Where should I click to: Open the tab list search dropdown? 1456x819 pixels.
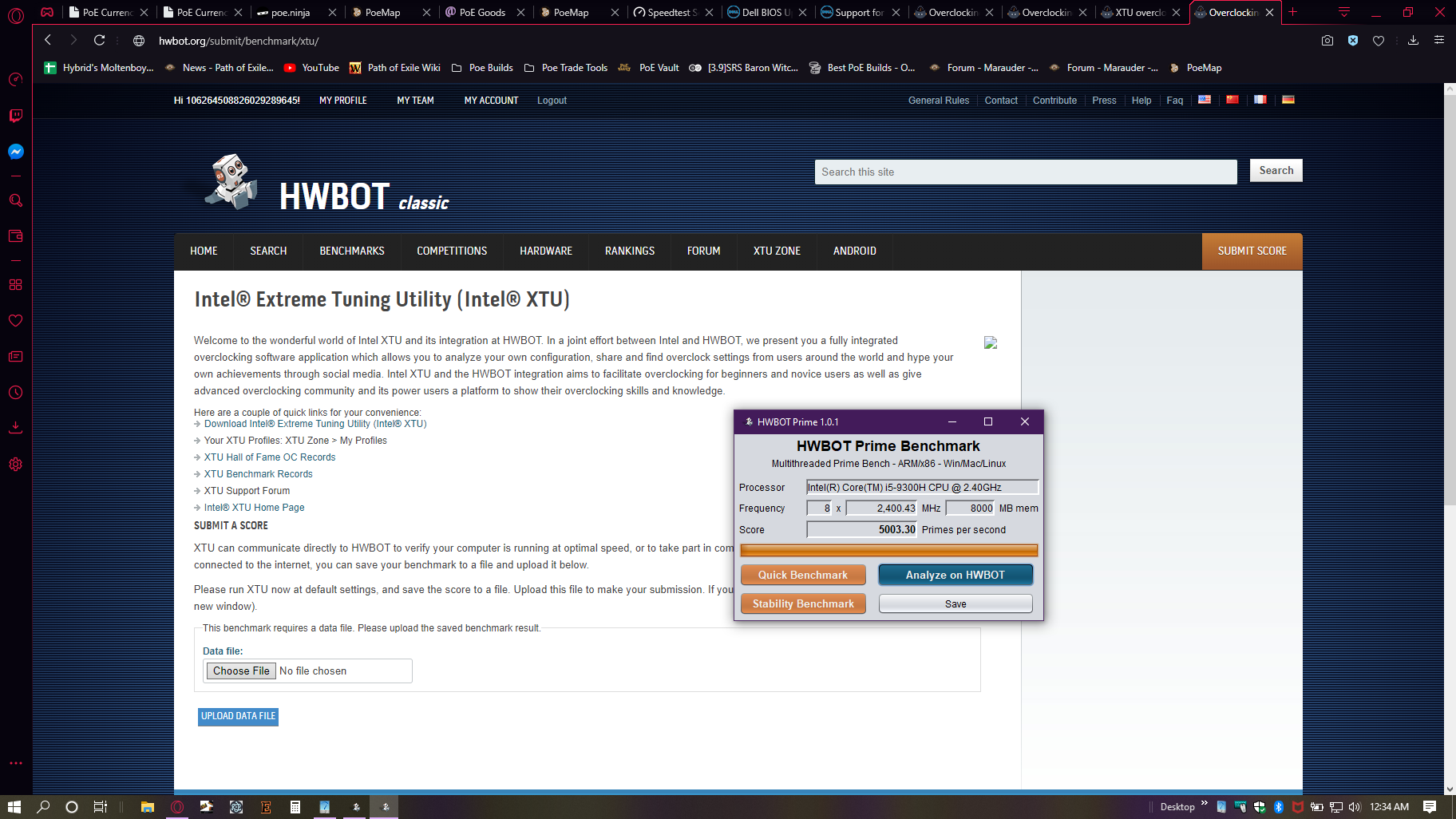(1344, 12)
